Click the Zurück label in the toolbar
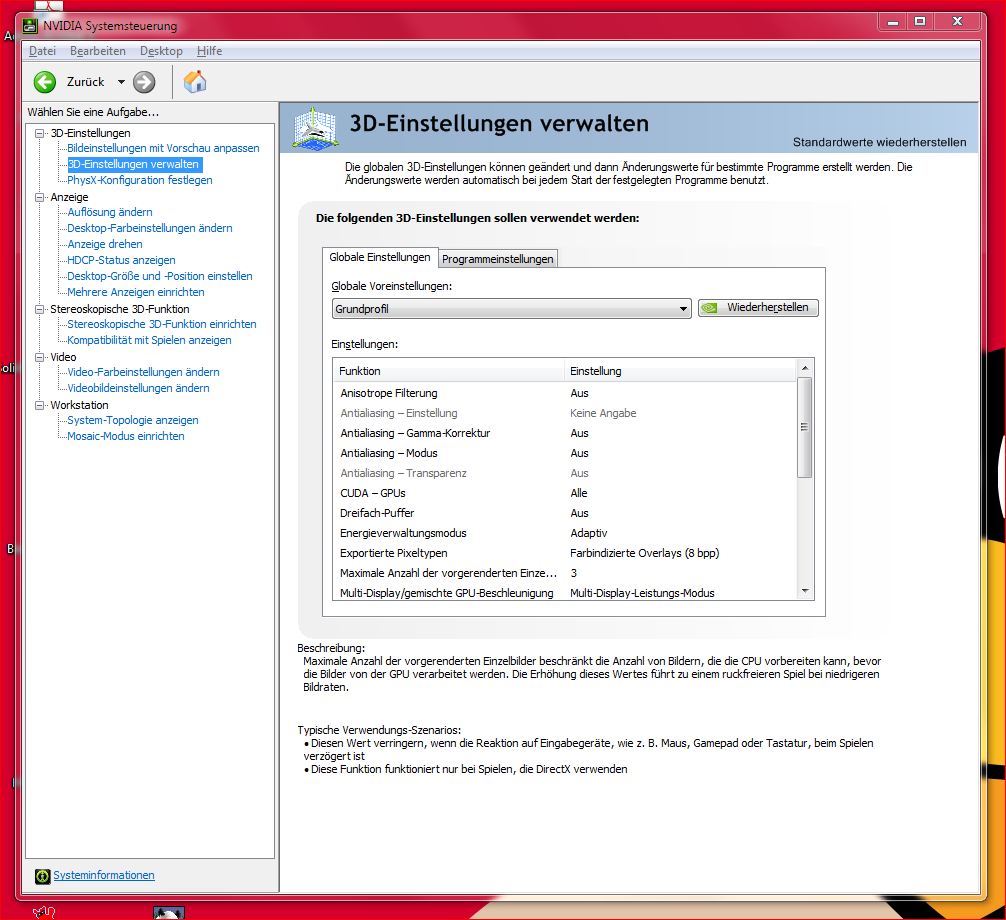Screen dimensions: 1006x920 (85, 82)
